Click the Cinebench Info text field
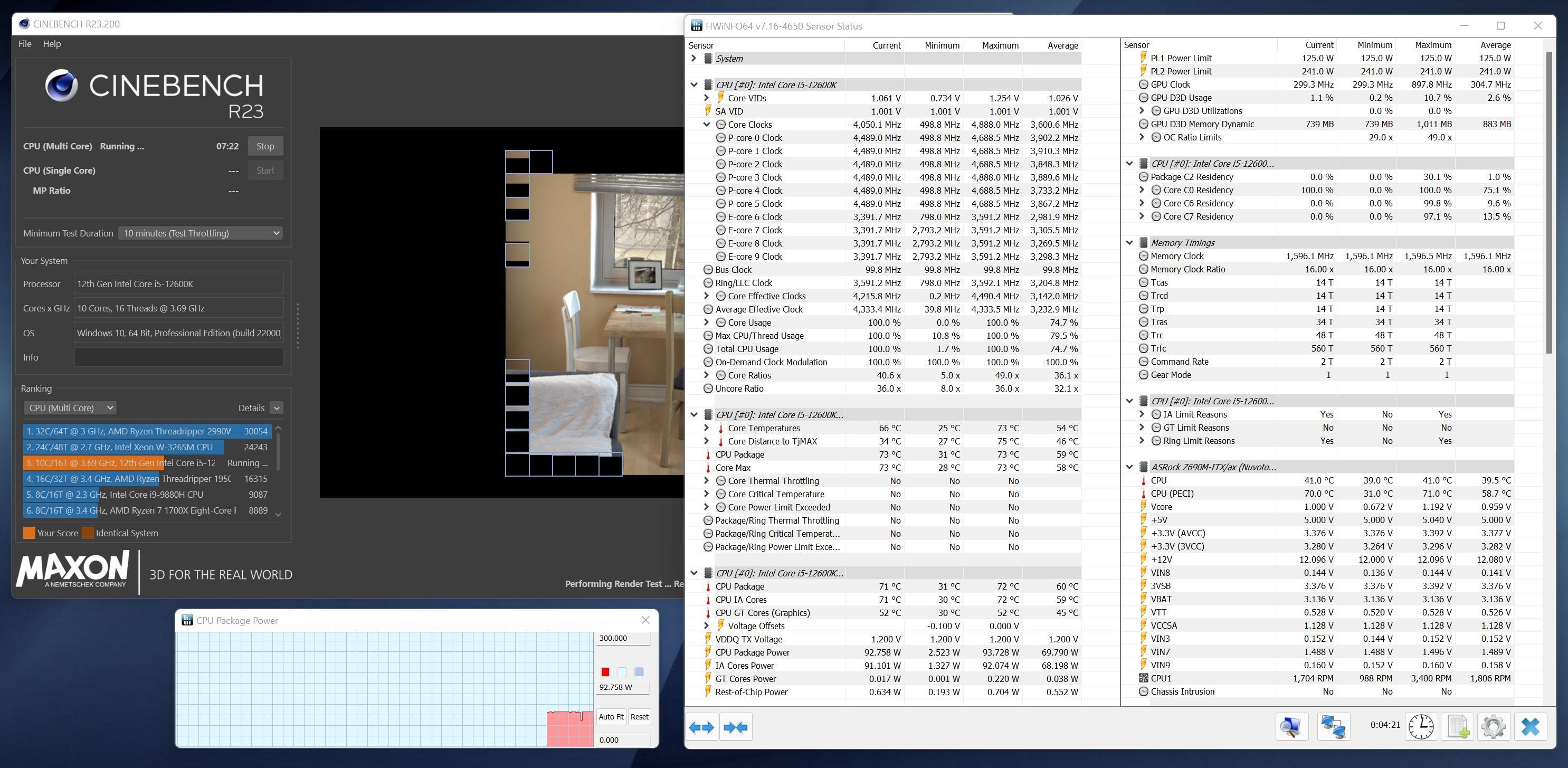 tap(178, 357)
